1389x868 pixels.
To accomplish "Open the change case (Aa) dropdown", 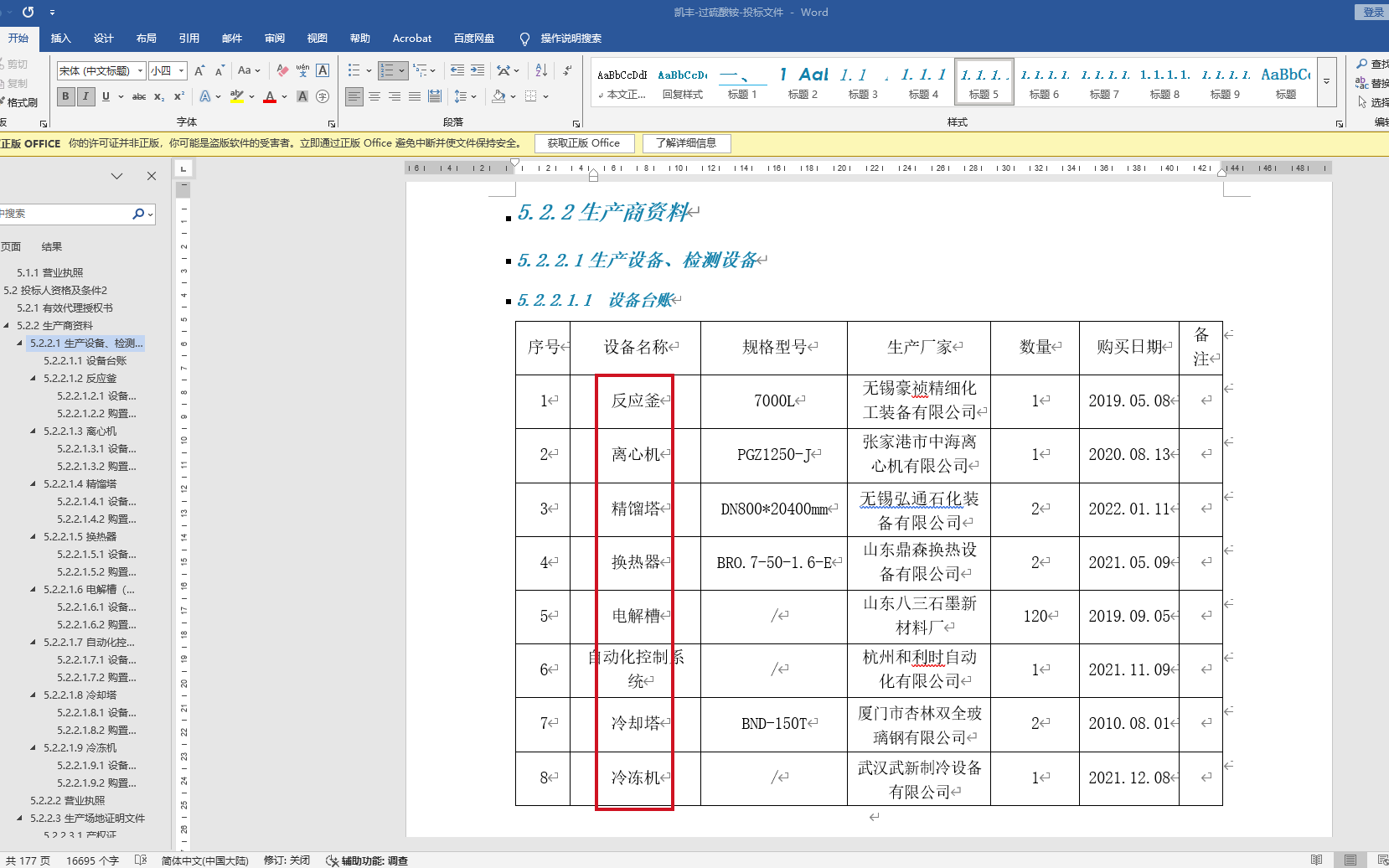I will pos(249,71).
